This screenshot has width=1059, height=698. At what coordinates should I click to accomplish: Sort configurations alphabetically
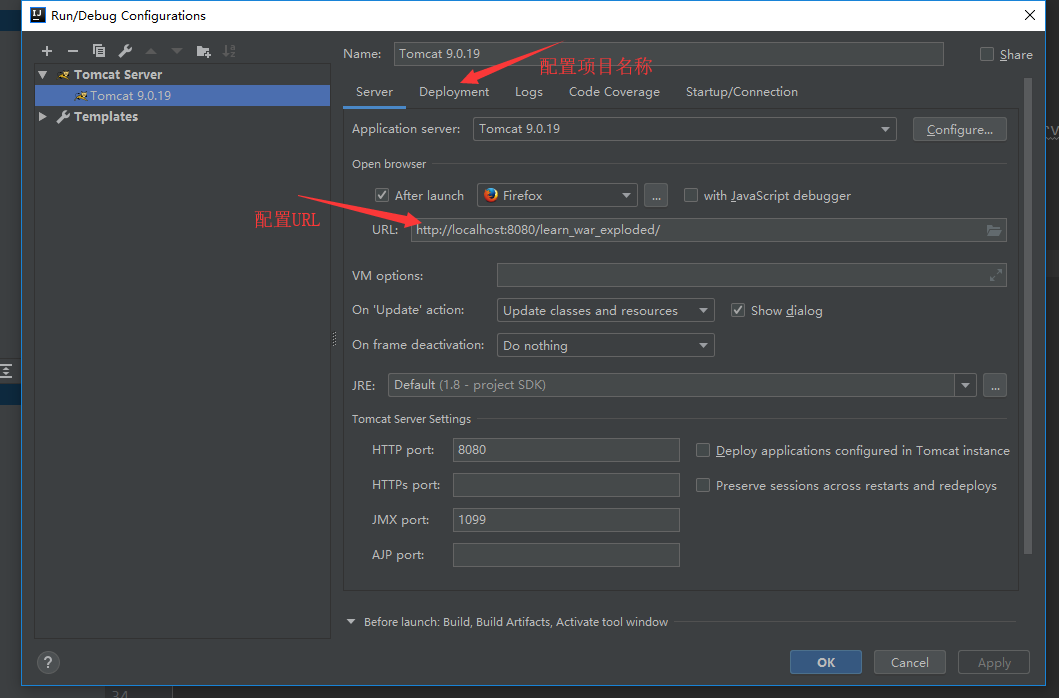230,51
